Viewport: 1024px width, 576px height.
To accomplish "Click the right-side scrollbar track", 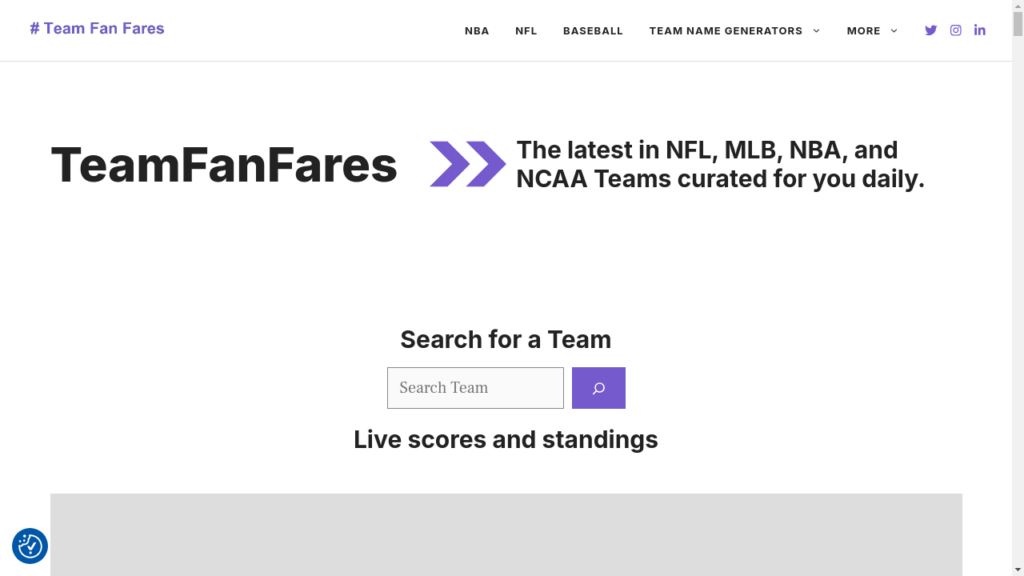I will (x=1017, y=300).
